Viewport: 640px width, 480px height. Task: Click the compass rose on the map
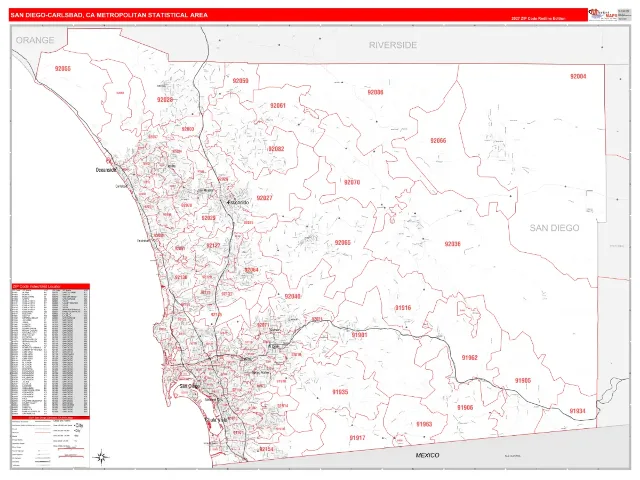point(101,458)
